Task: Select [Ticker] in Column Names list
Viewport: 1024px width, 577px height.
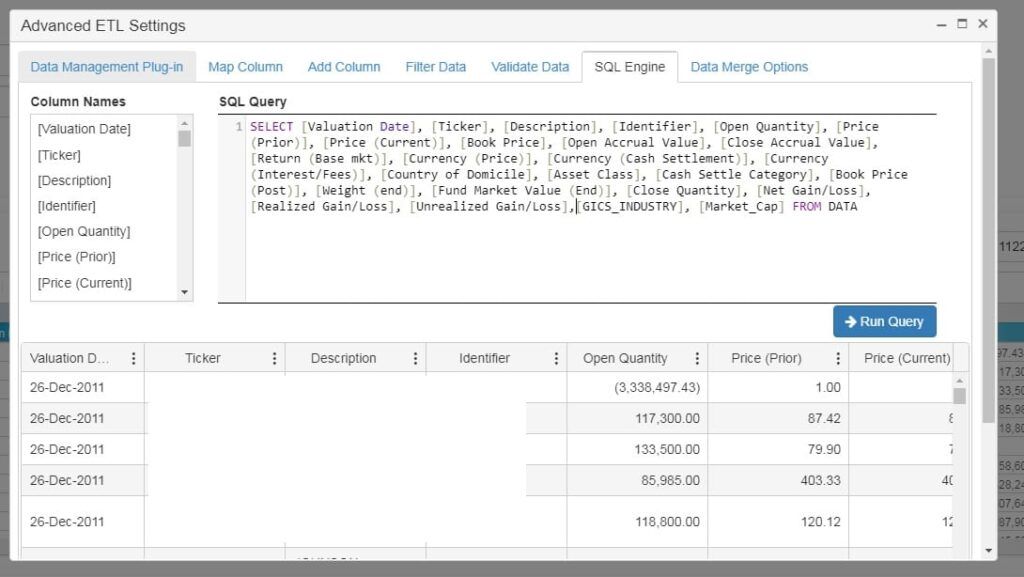Action: coord(60,155)
